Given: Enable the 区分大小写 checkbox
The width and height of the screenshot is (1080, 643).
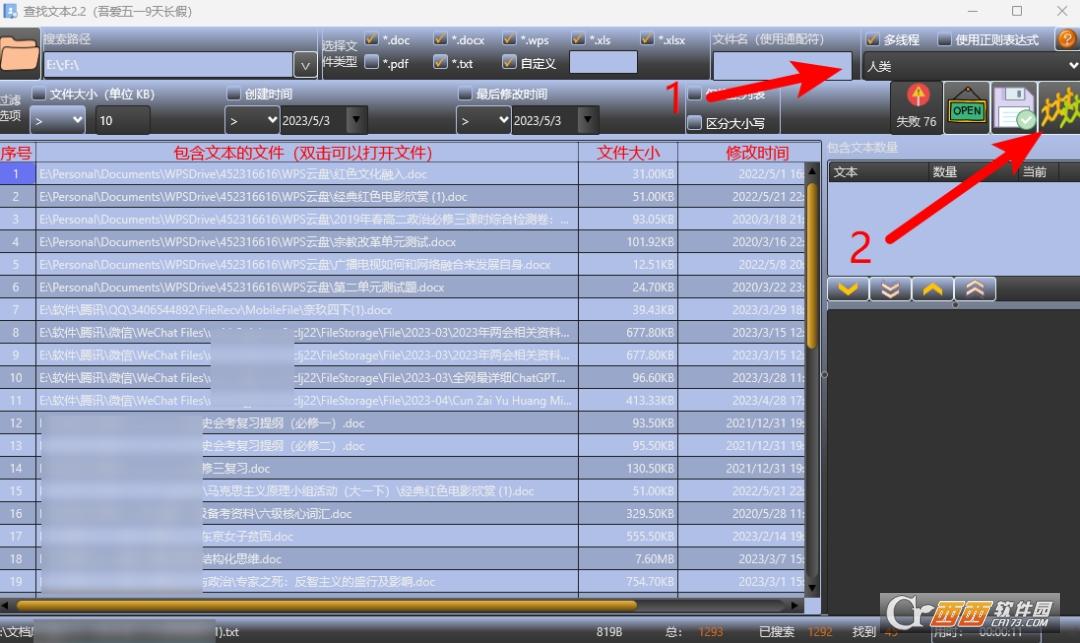Looking at the screenshot, I should [x=695, y=123].
